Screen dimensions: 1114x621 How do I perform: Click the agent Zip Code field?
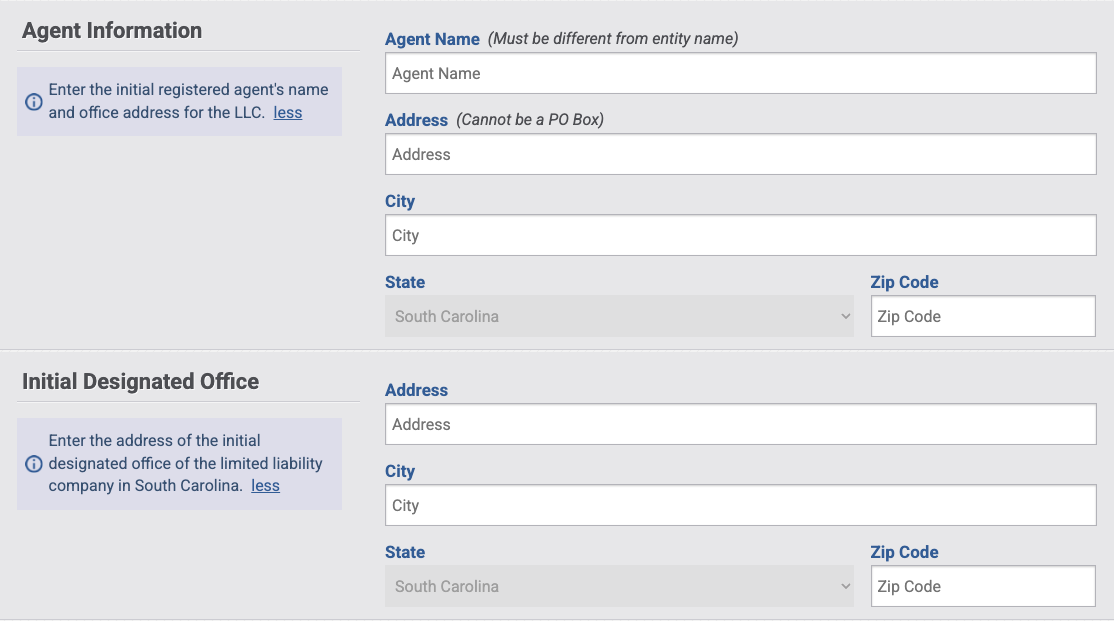(983, 316)
